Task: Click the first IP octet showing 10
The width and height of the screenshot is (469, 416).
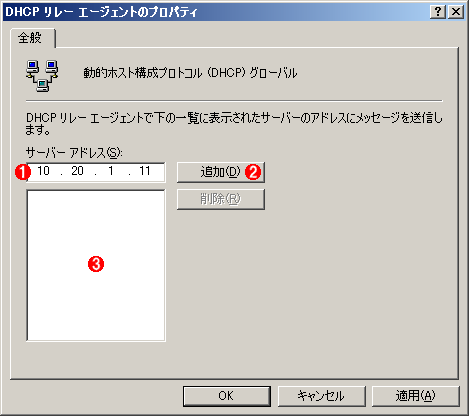Action: 43,171
